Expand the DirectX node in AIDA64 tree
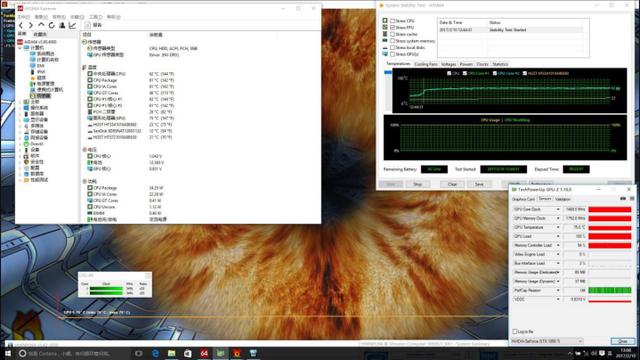Viewport: 640px width, 360px height. 20,144
